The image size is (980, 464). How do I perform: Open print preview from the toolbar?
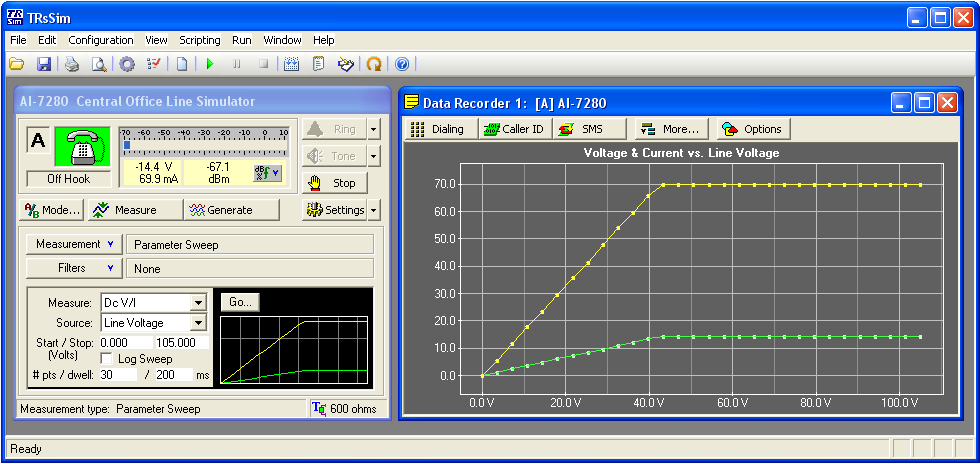coord(99,64)
